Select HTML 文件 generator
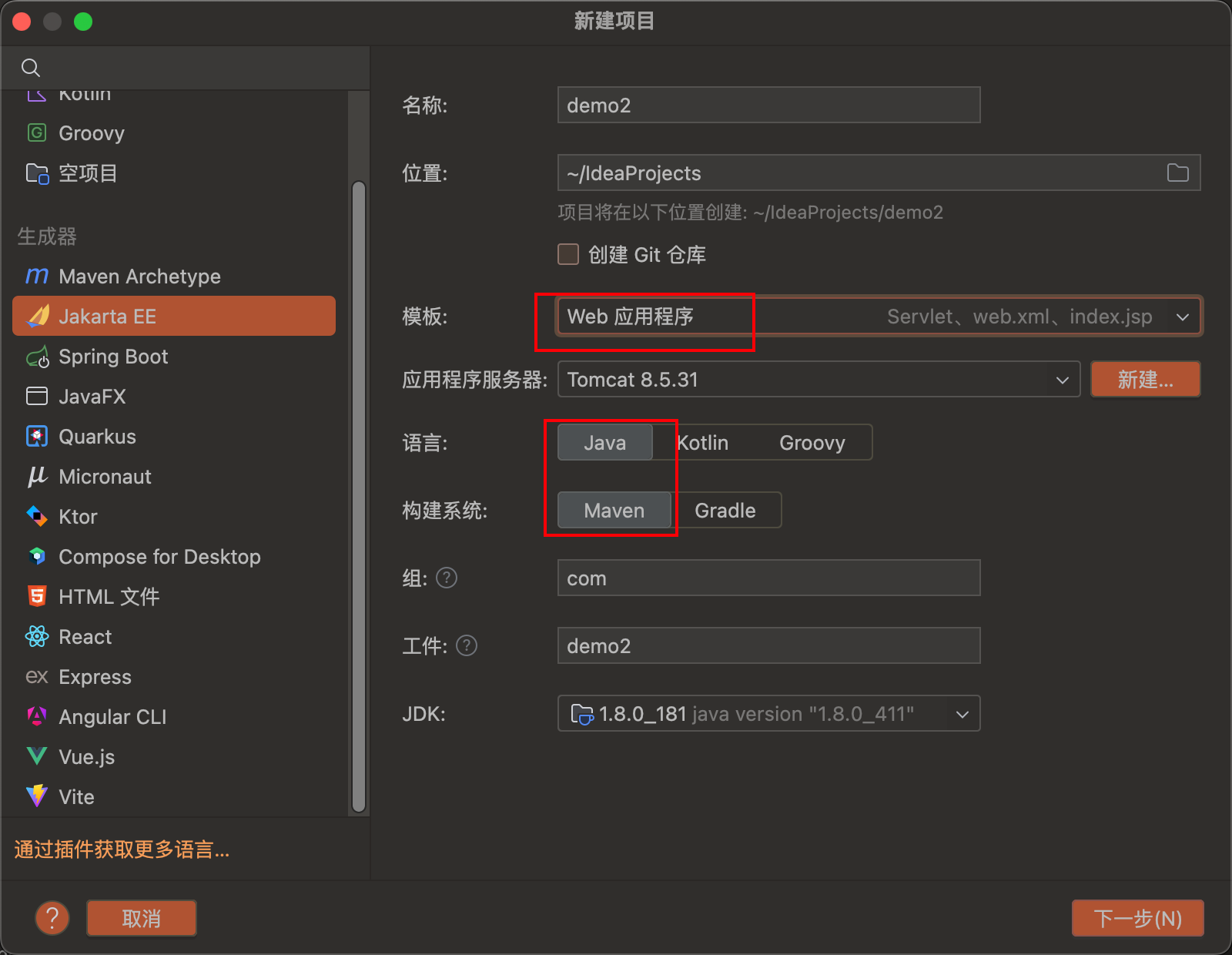Screen dimensions: 1232x955 click(174, 597)
